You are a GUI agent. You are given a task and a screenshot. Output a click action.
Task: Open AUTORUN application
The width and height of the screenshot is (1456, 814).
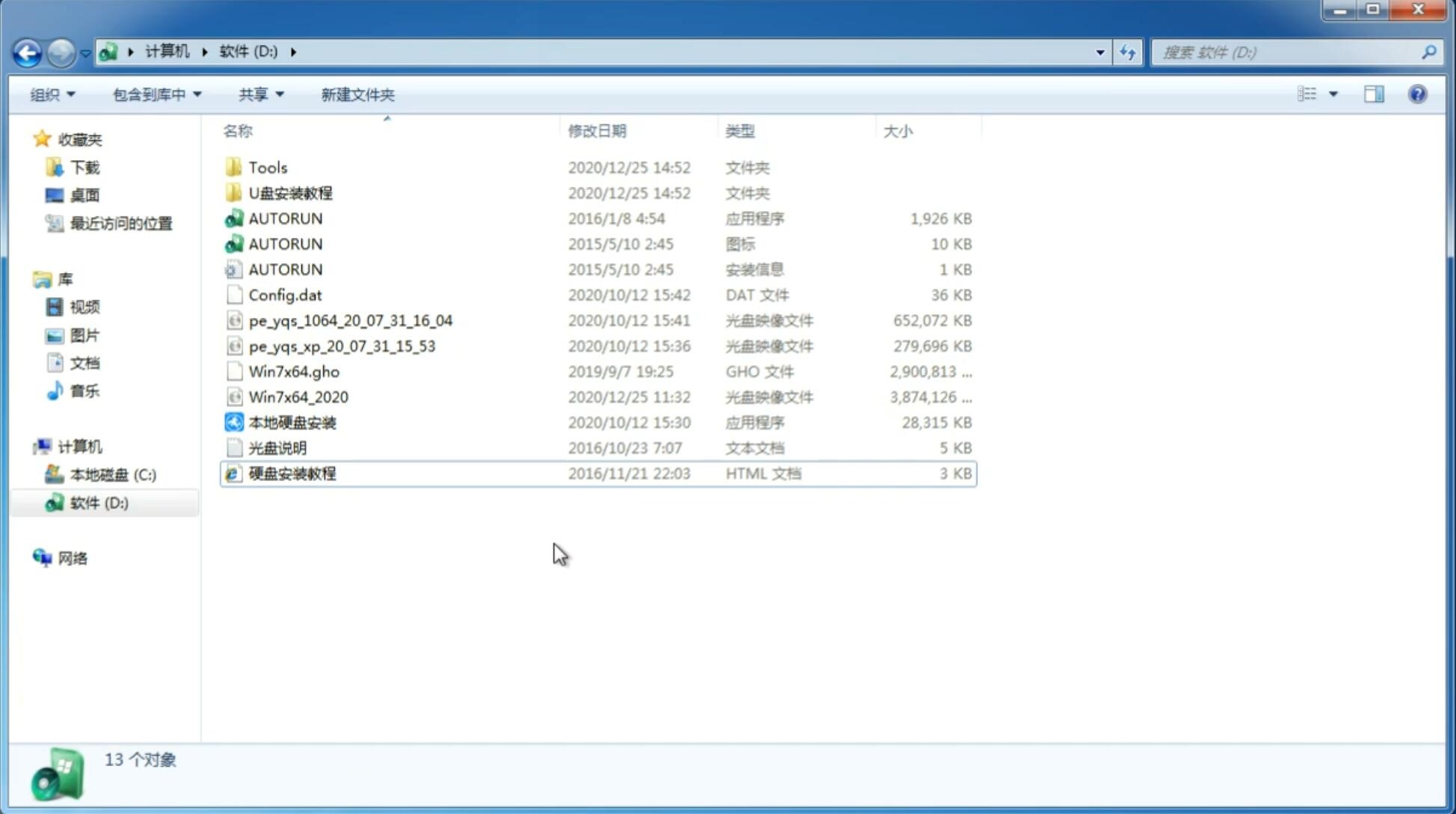[x=286, y=218]
